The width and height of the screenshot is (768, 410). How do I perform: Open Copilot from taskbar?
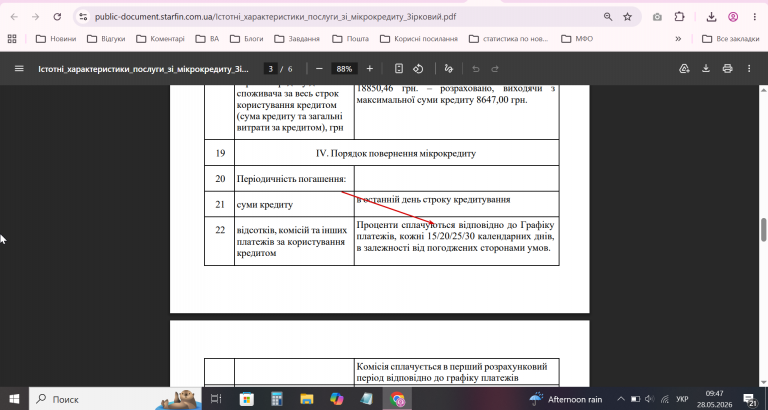click(x=337, y=399)
